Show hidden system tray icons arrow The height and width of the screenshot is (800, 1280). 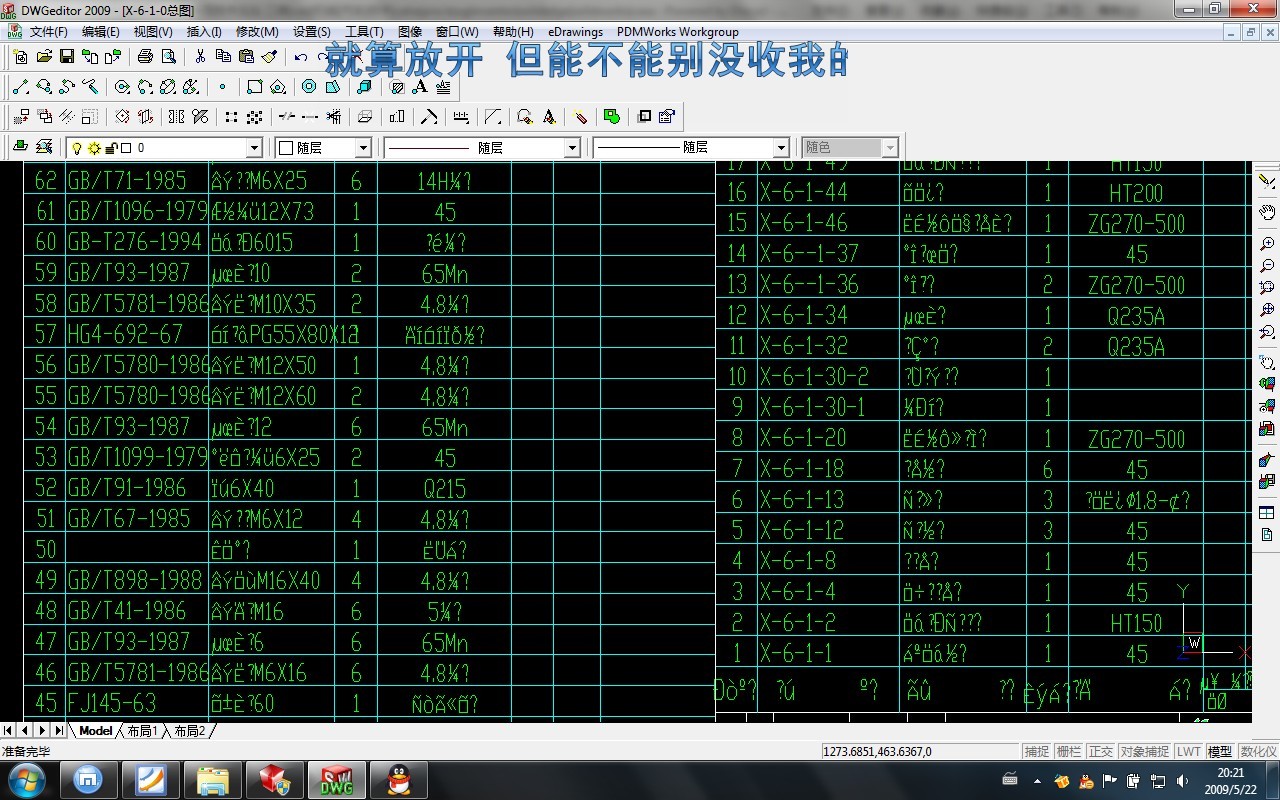(x=1037, y=781)
